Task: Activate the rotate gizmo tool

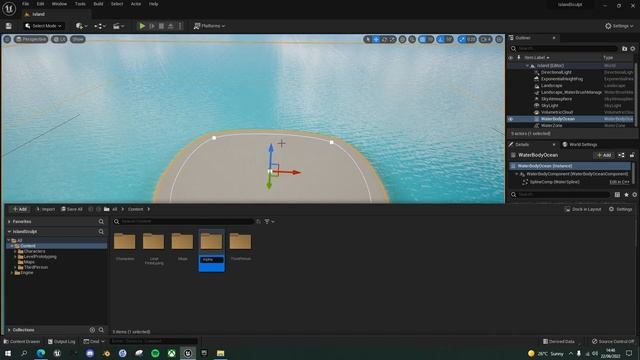Action: pyautogui.click(x=384, y=39)
